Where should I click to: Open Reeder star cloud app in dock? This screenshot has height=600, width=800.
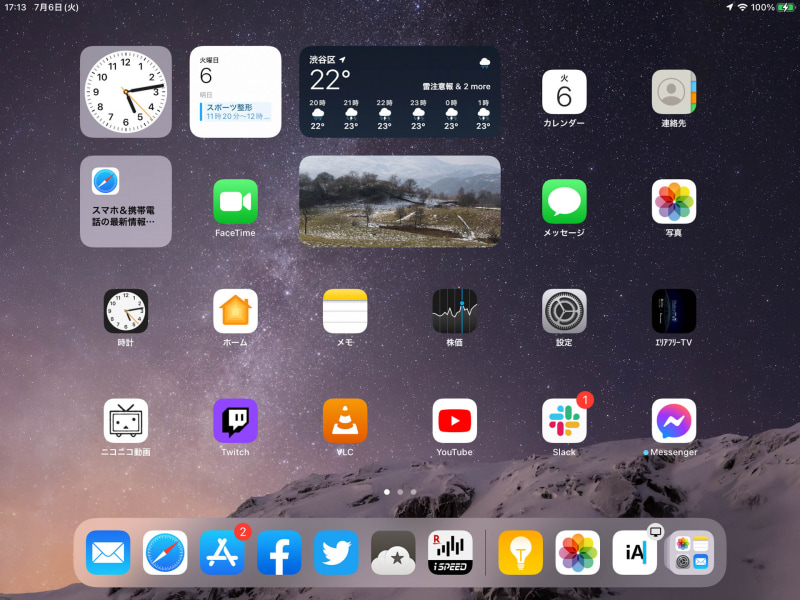pyautogui.click(x=393, y=553)
